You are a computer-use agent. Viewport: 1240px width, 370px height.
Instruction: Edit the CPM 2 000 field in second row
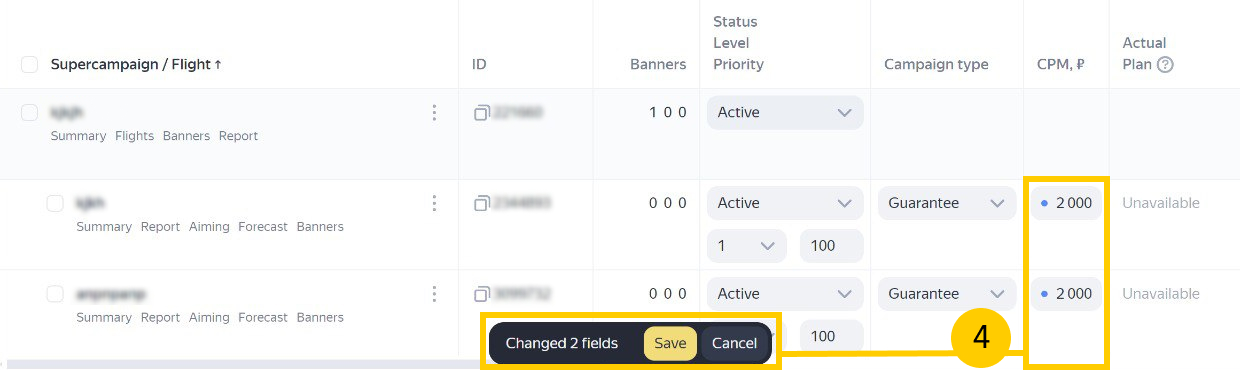tap(1066, 203)
